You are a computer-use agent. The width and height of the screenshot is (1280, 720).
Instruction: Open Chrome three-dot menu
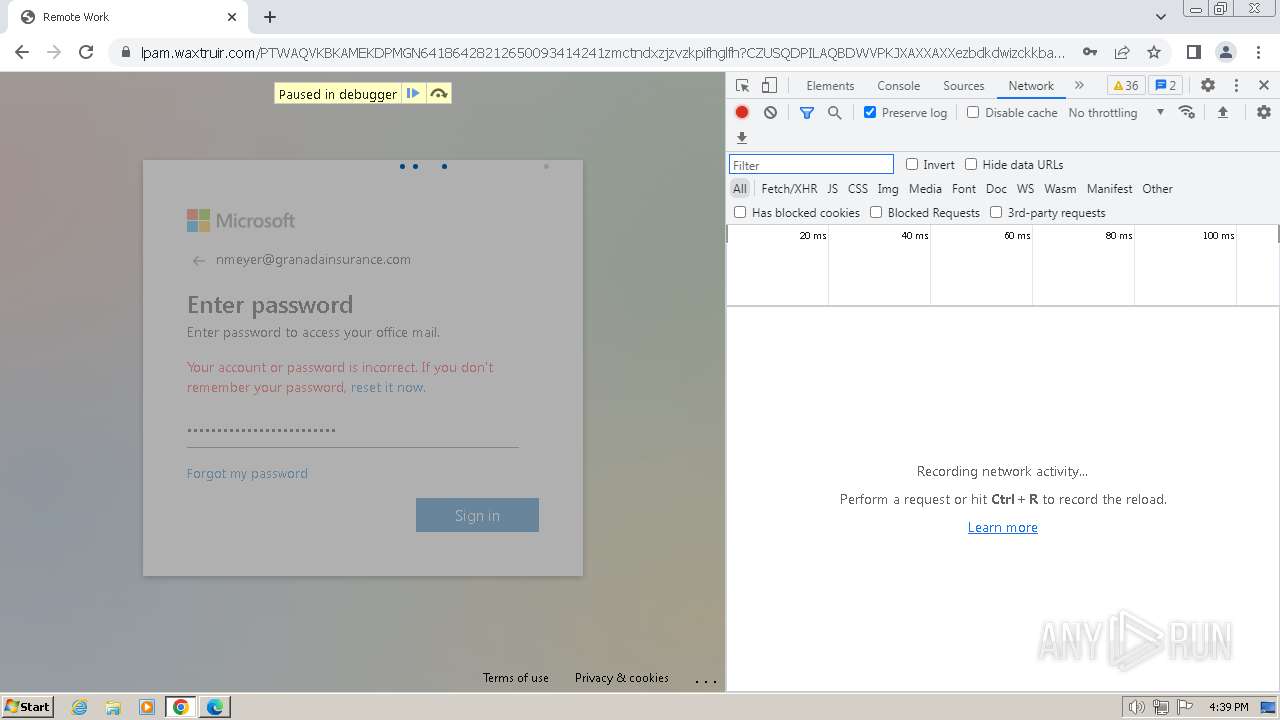point(1258,52)
